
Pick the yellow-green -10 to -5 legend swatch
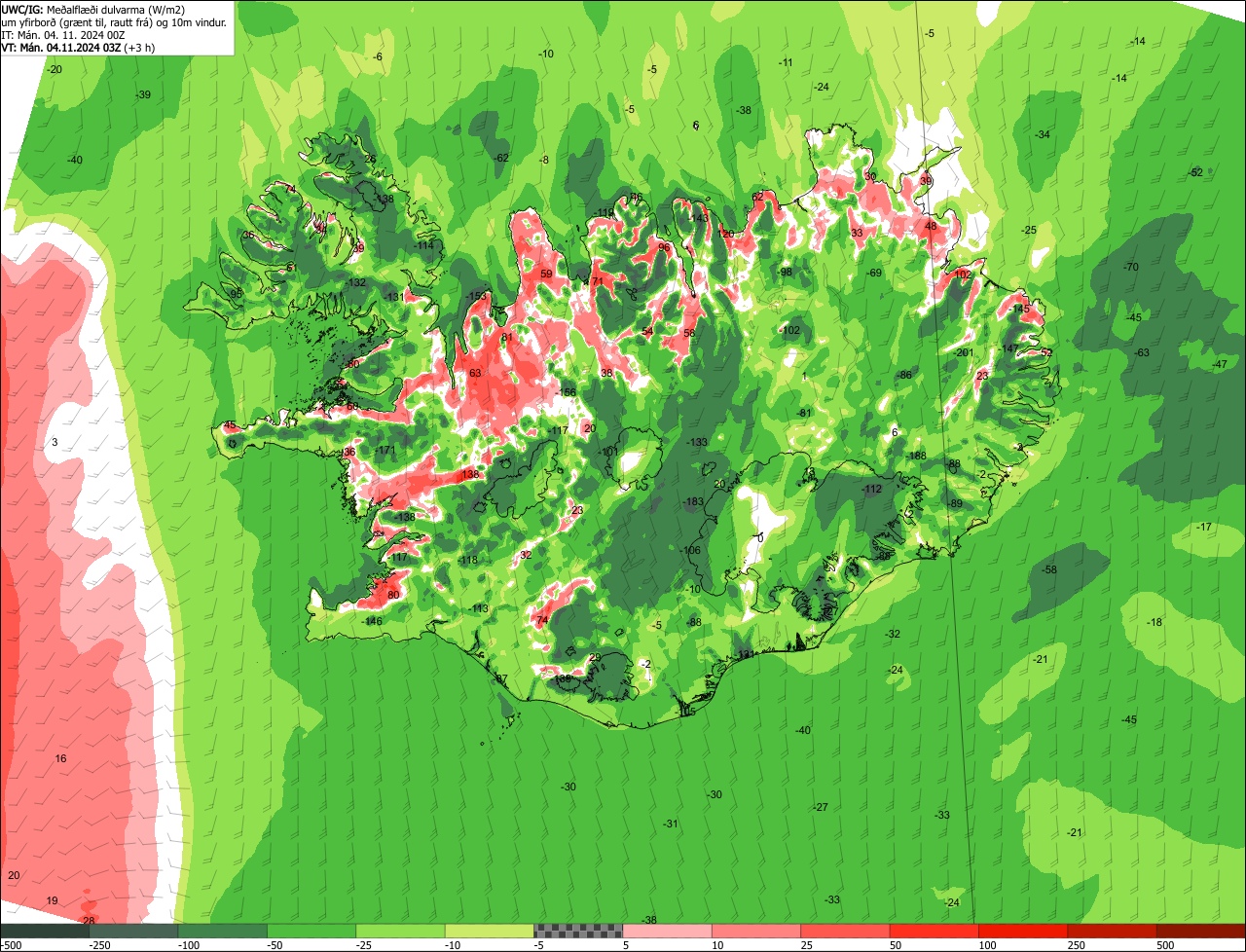pos(490,931)
